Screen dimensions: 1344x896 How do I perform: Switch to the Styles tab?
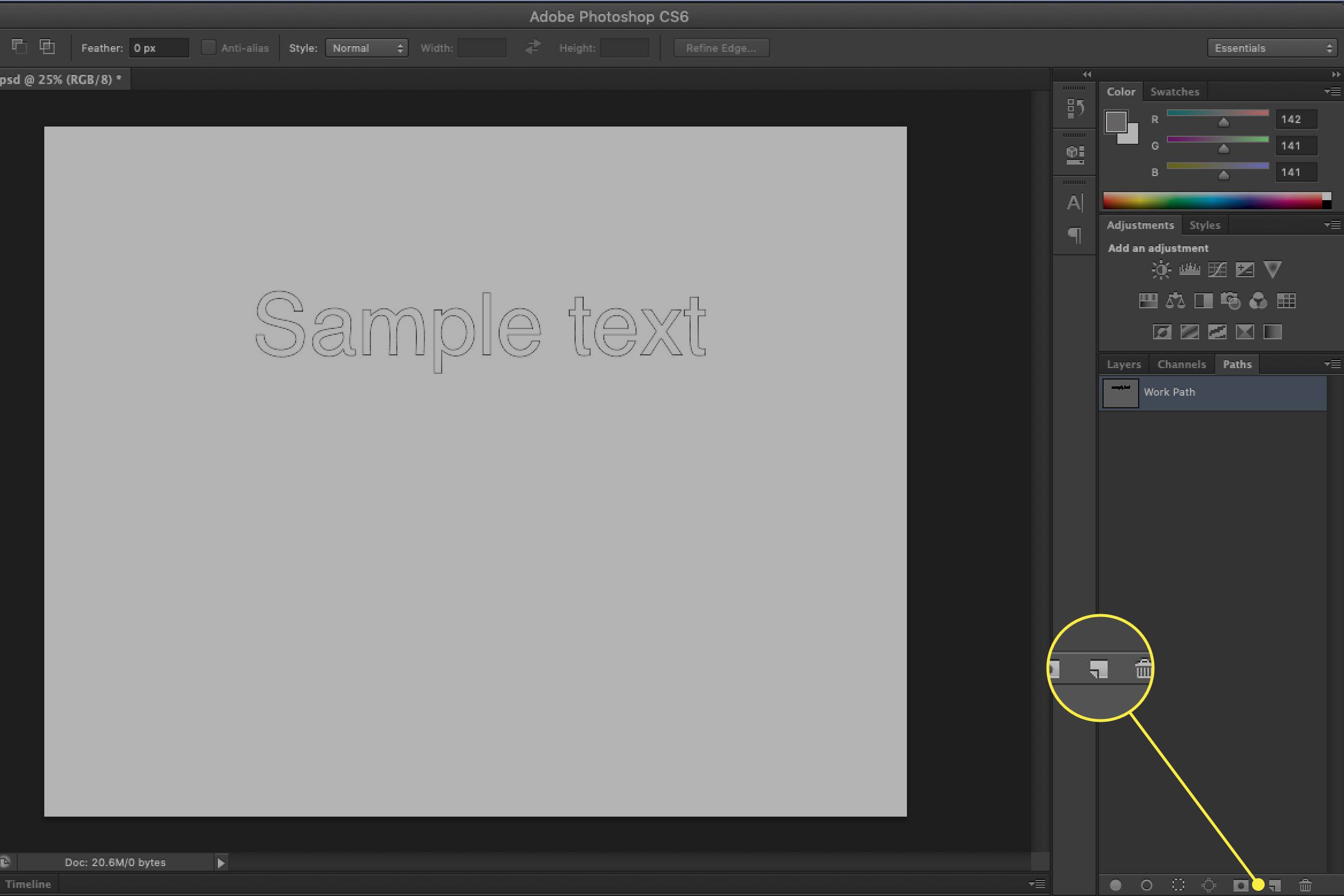coord(1204,225)
